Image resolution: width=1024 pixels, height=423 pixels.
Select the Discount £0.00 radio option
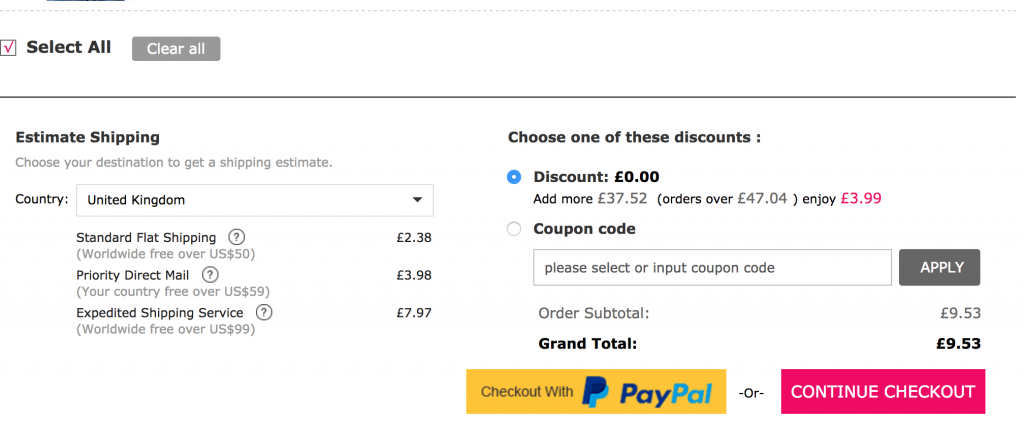(514, 177)
